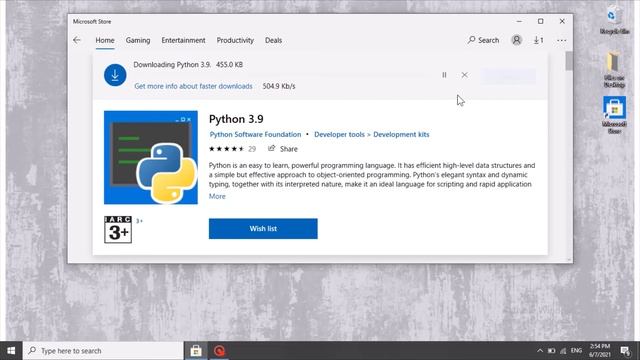Check battery status tray icon
Screen dimensions: 640x360
[x=551, y=351]
